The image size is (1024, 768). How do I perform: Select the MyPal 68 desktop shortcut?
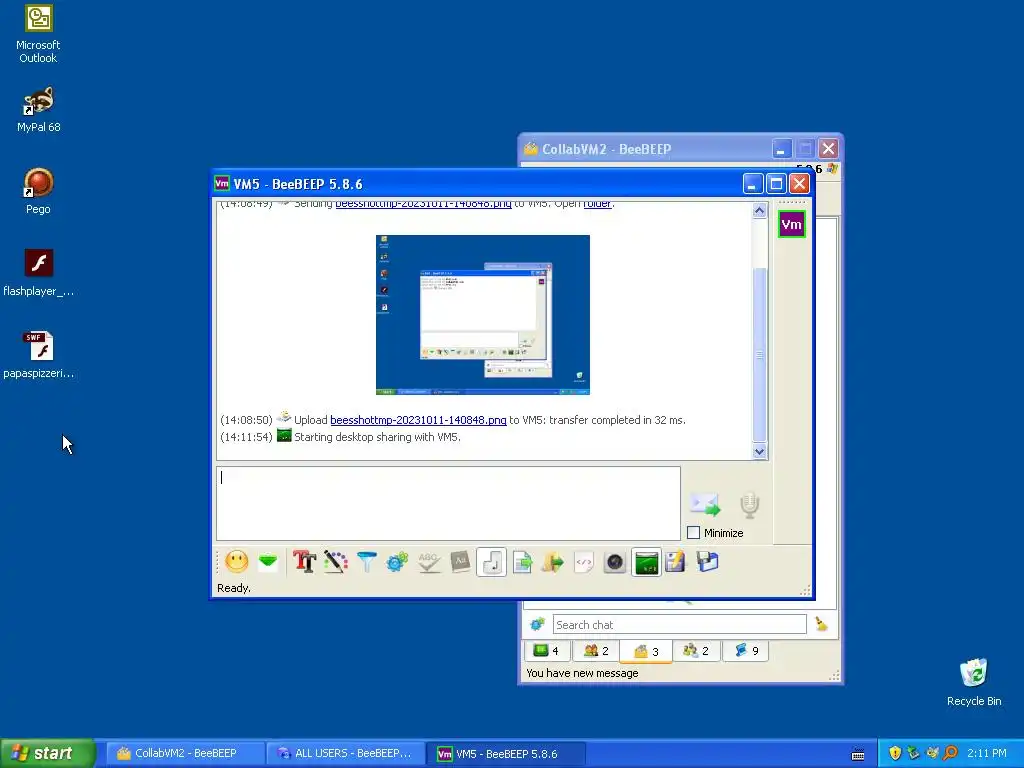tap(38, 110)
